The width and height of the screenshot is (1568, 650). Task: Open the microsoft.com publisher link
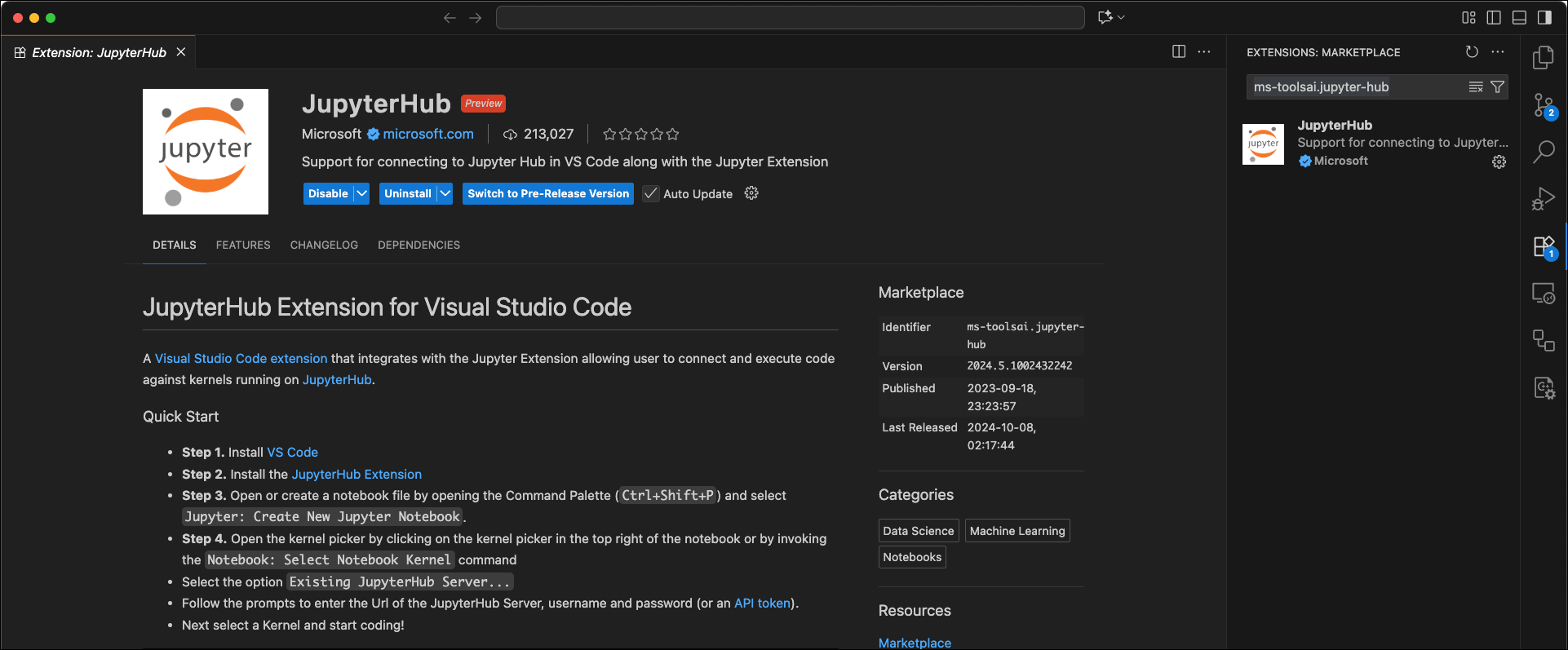(x=428, y=134)
